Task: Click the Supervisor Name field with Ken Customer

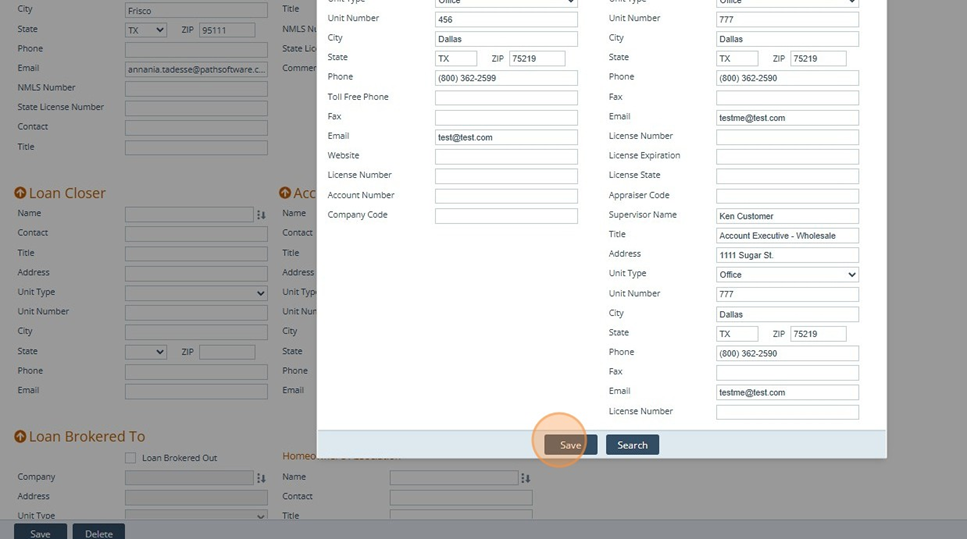Action: pyautogui.click(x=787, y=216)
